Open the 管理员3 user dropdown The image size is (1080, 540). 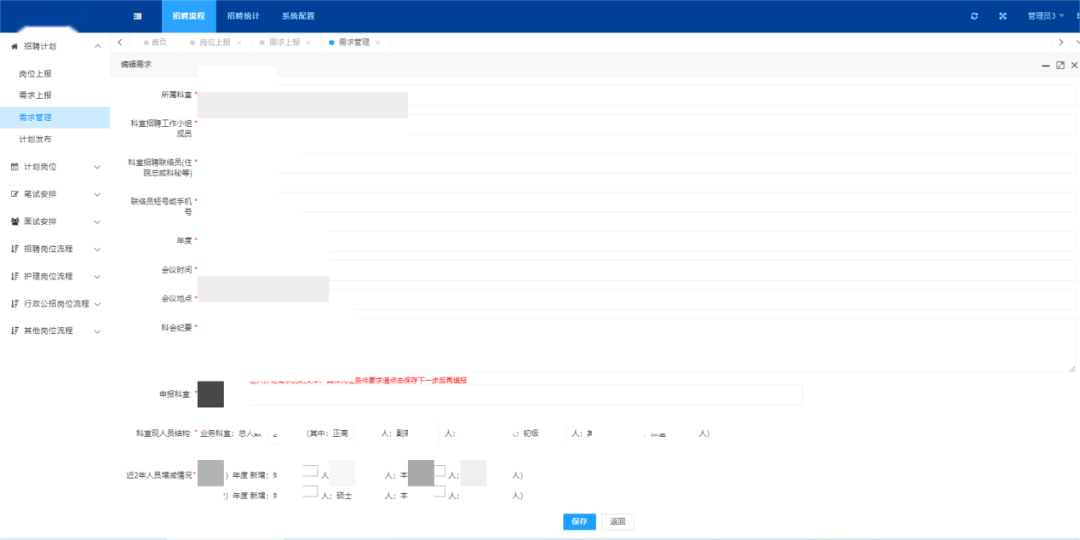(1046, 17)
